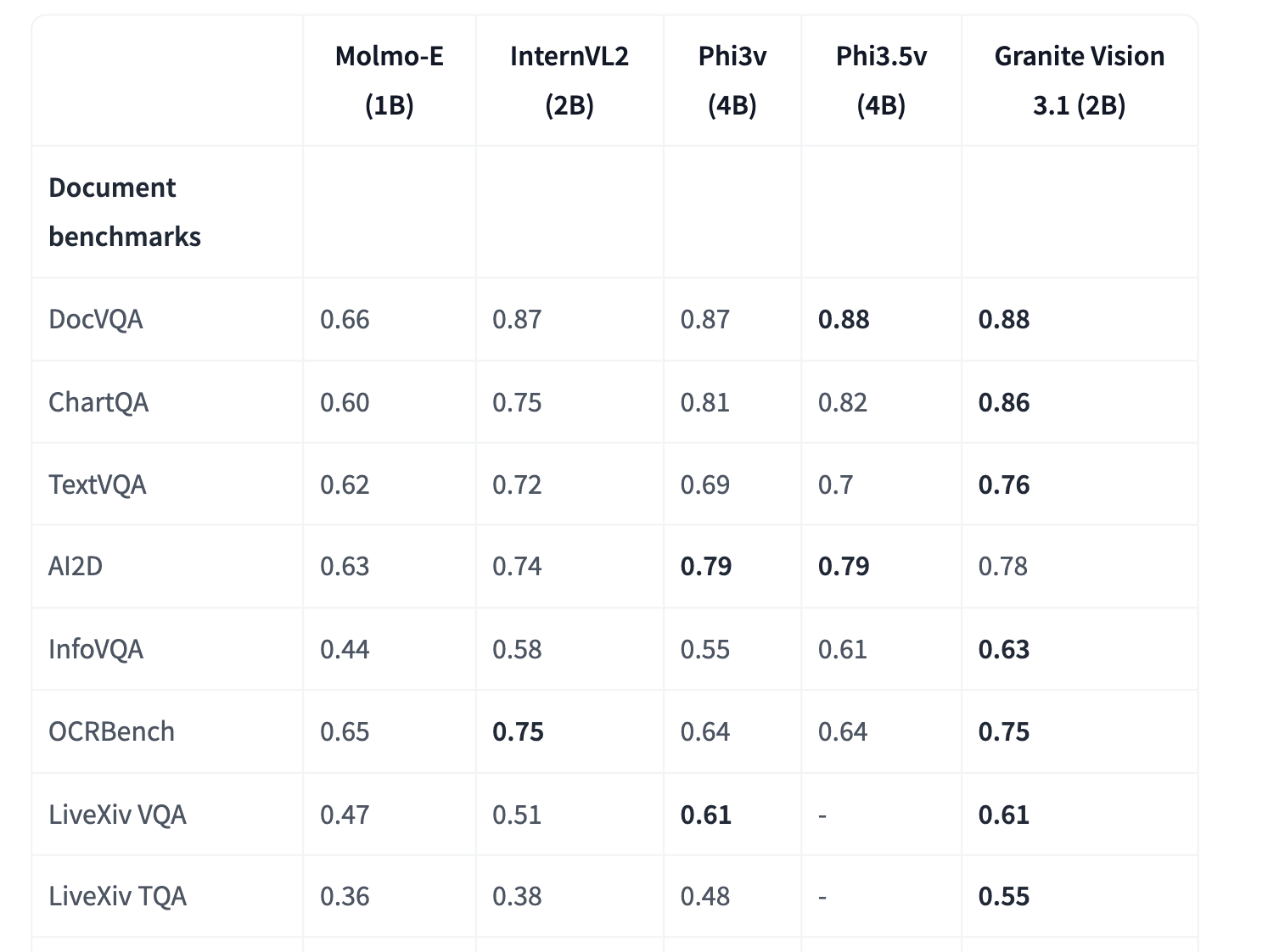Click the DocVQA row label
1268x952 pixels.
point(96,319)
